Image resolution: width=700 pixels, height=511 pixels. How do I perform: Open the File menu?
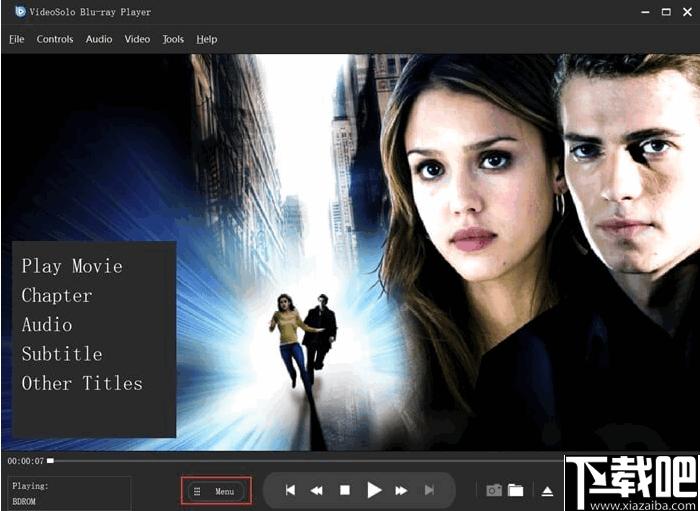tap(17, 39)
